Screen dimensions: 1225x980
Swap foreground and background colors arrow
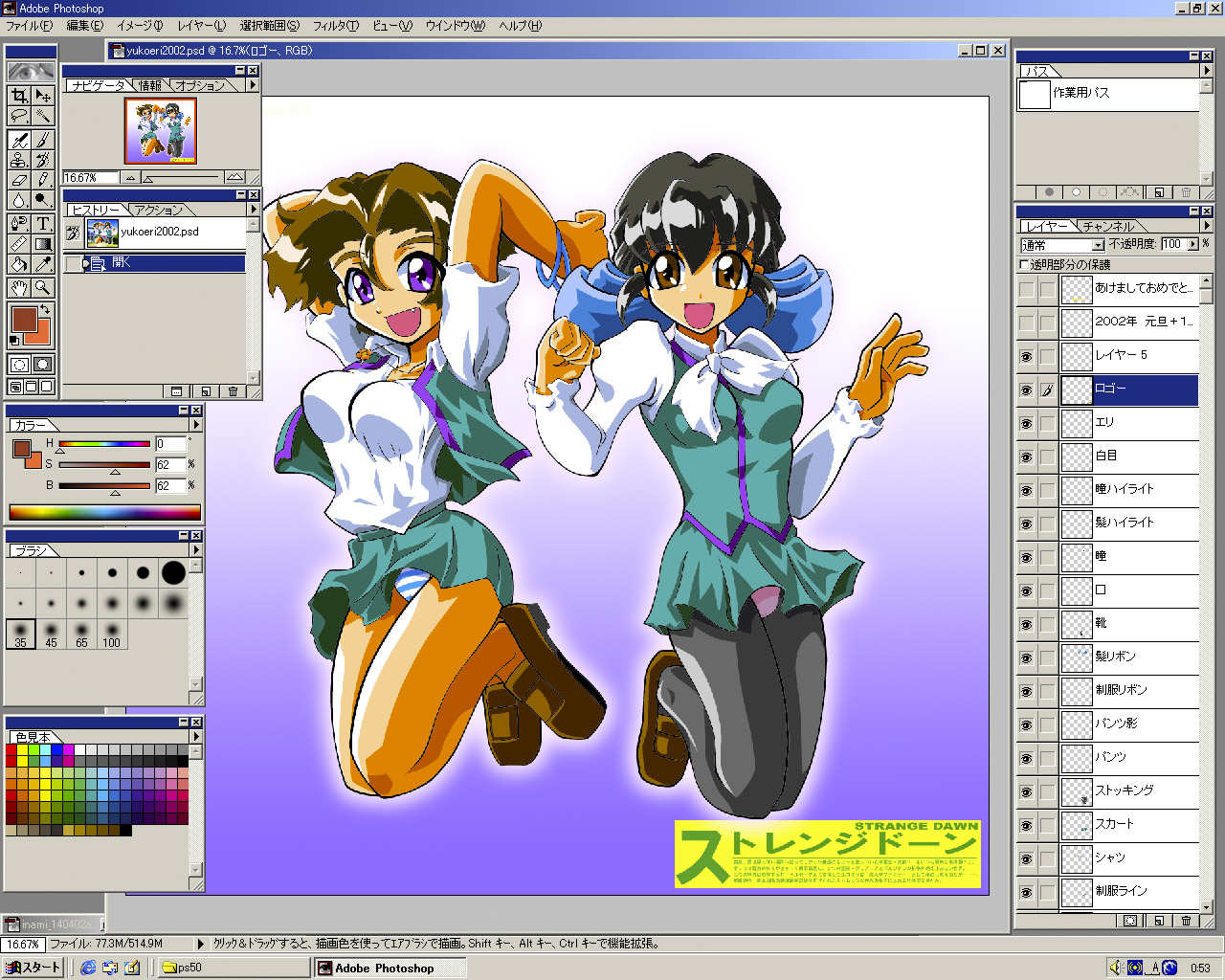(x=45, y=310)
